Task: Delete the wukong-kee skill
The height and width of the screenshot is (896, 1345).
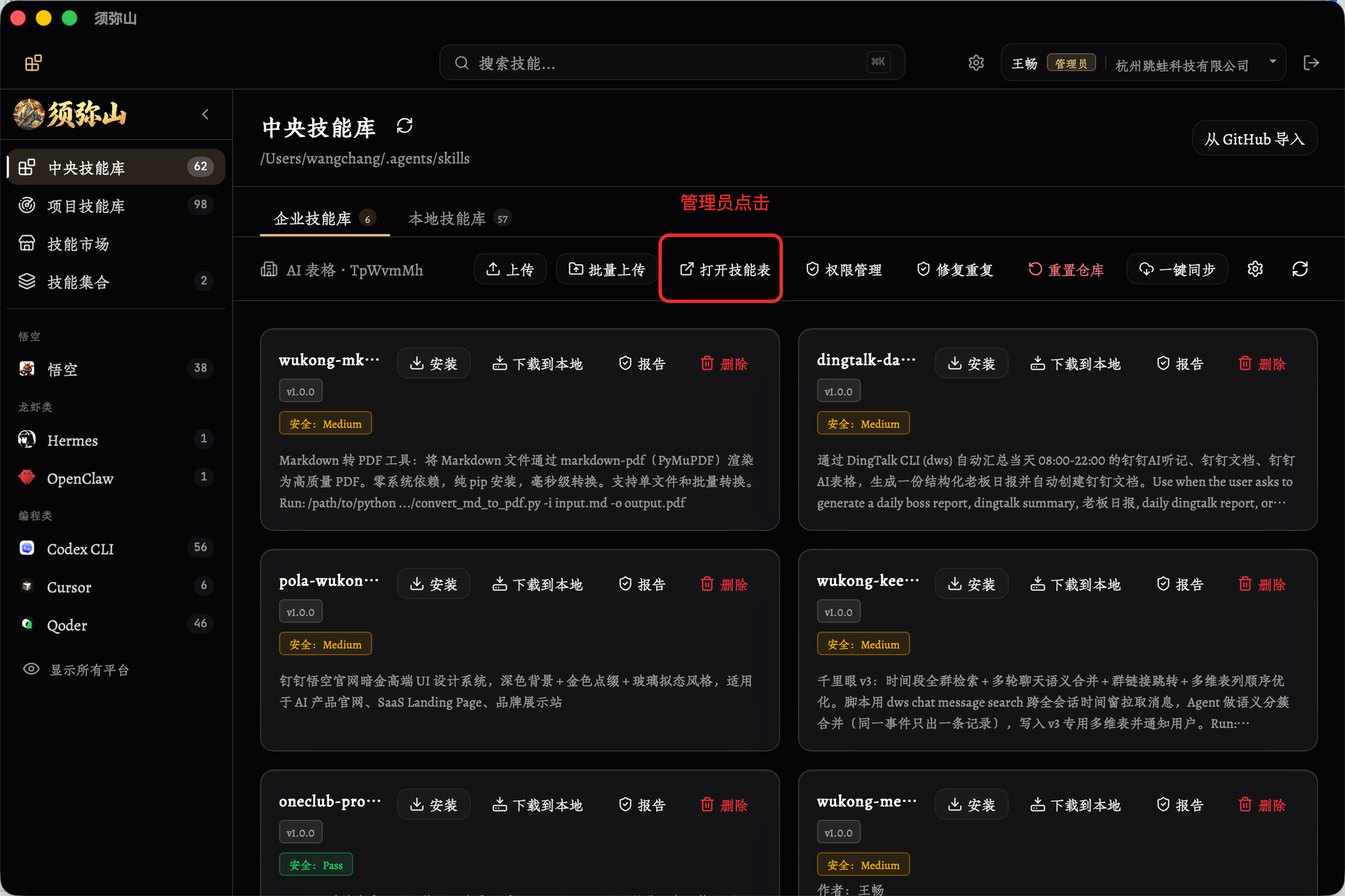Action: [x=1262, y=584]
